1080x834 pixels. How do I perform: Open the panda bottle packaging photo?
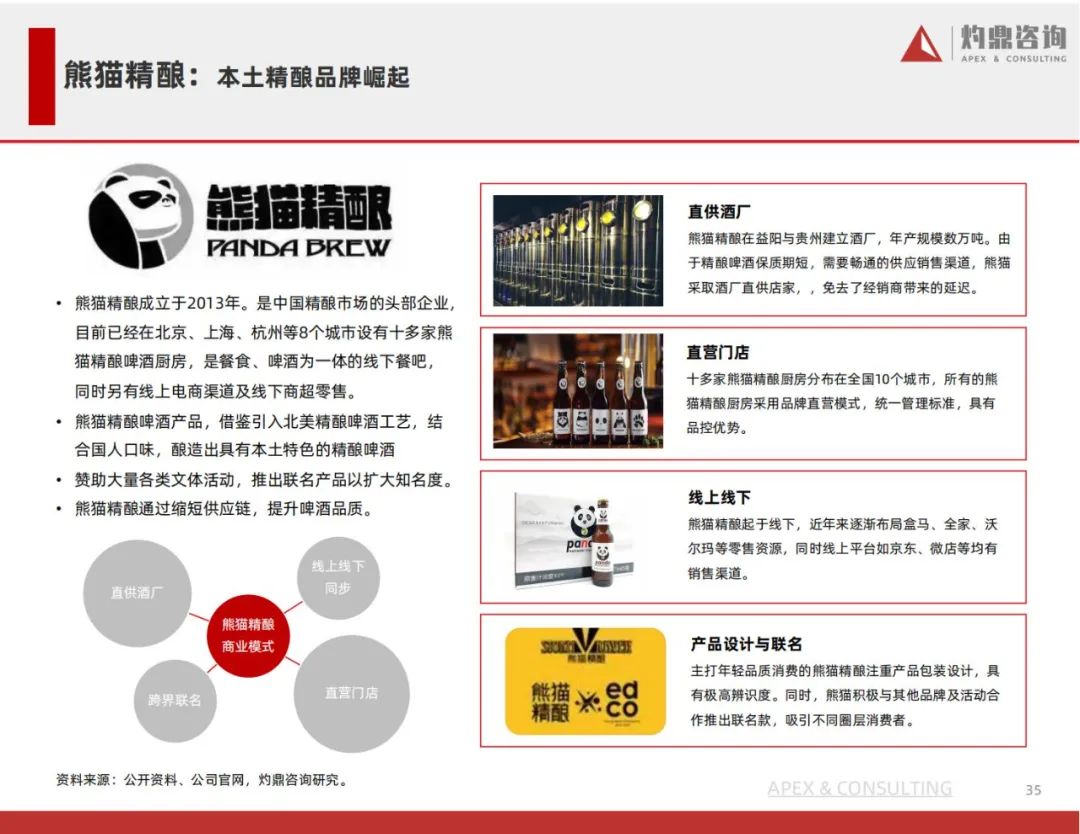[x=573, y=539]
